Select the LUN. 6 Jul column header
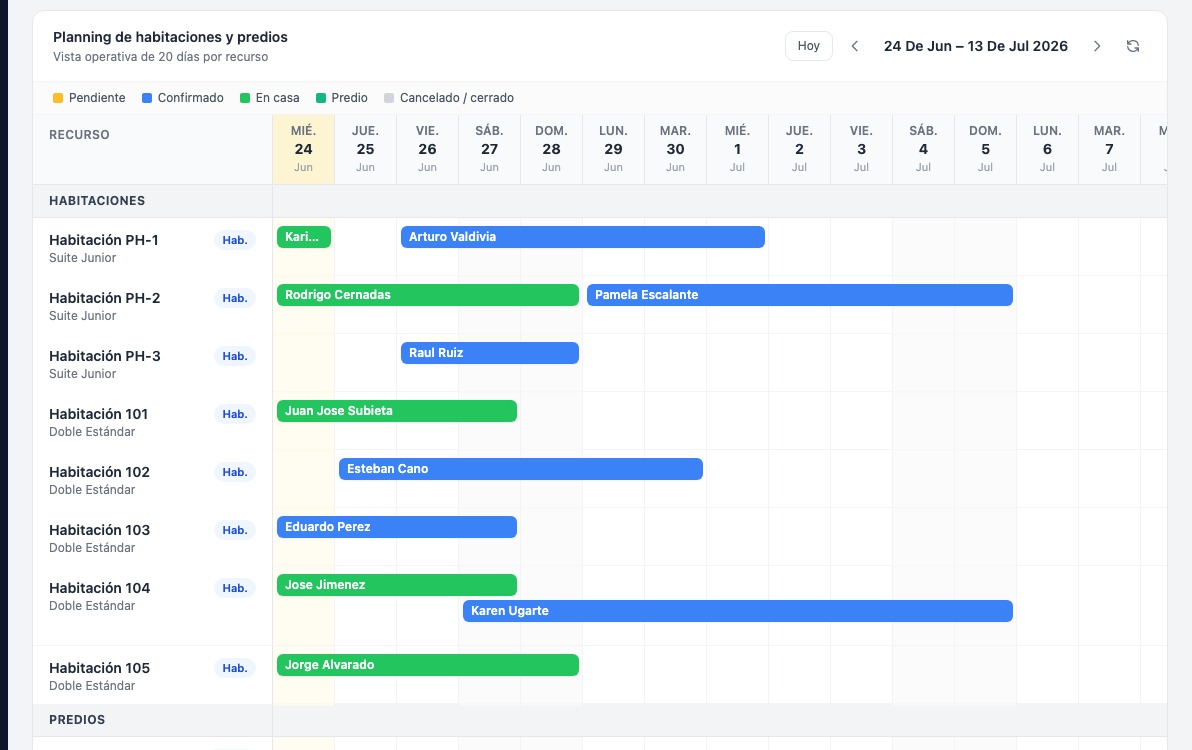Screen dimensions: 1192x750 click(1047, 149)
